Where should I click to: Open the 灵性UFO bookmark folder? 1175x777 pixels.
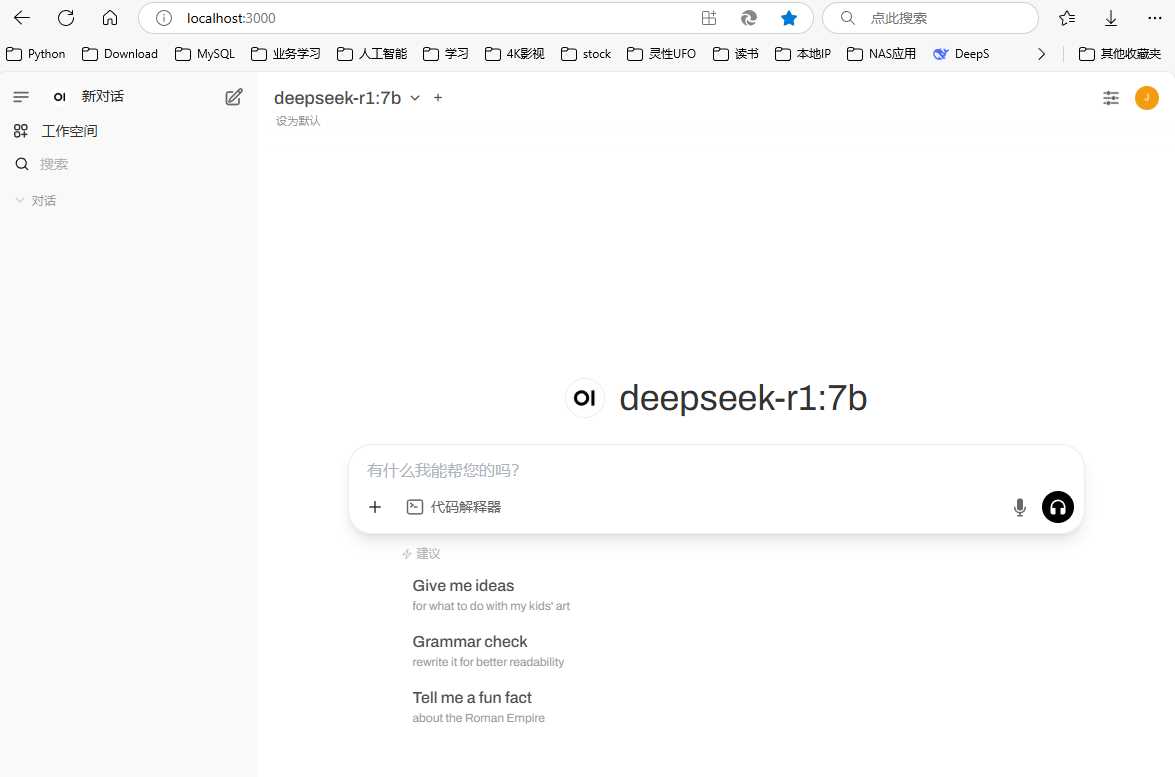pyautogui.click(x=662, y=54)
